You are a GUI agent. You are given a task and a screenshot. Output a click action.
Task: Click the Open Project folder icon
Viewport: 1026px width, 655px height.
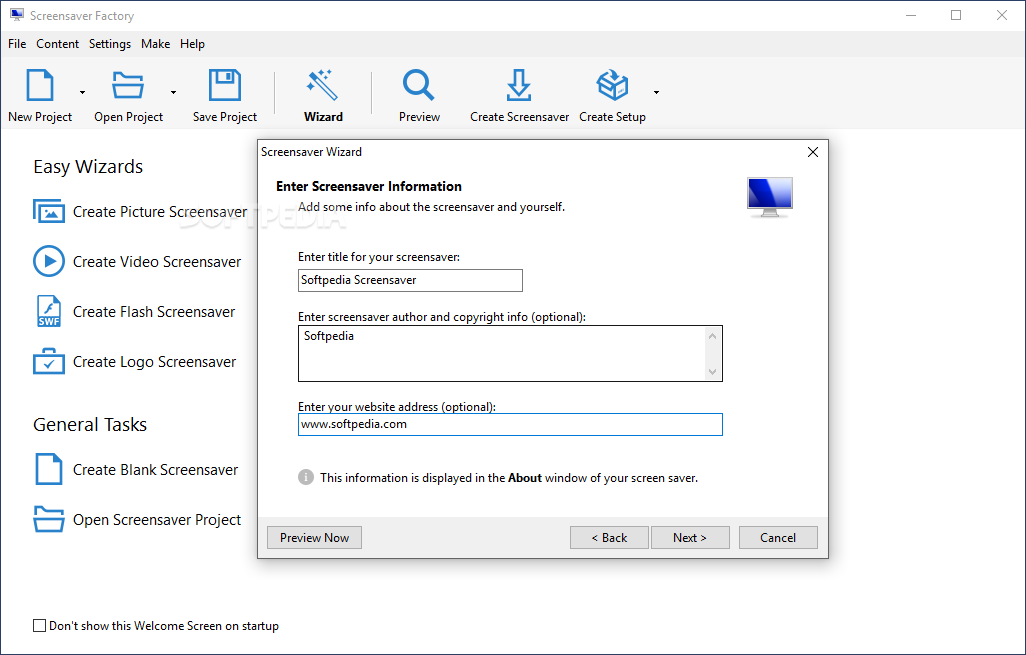[x=128, y=85]
